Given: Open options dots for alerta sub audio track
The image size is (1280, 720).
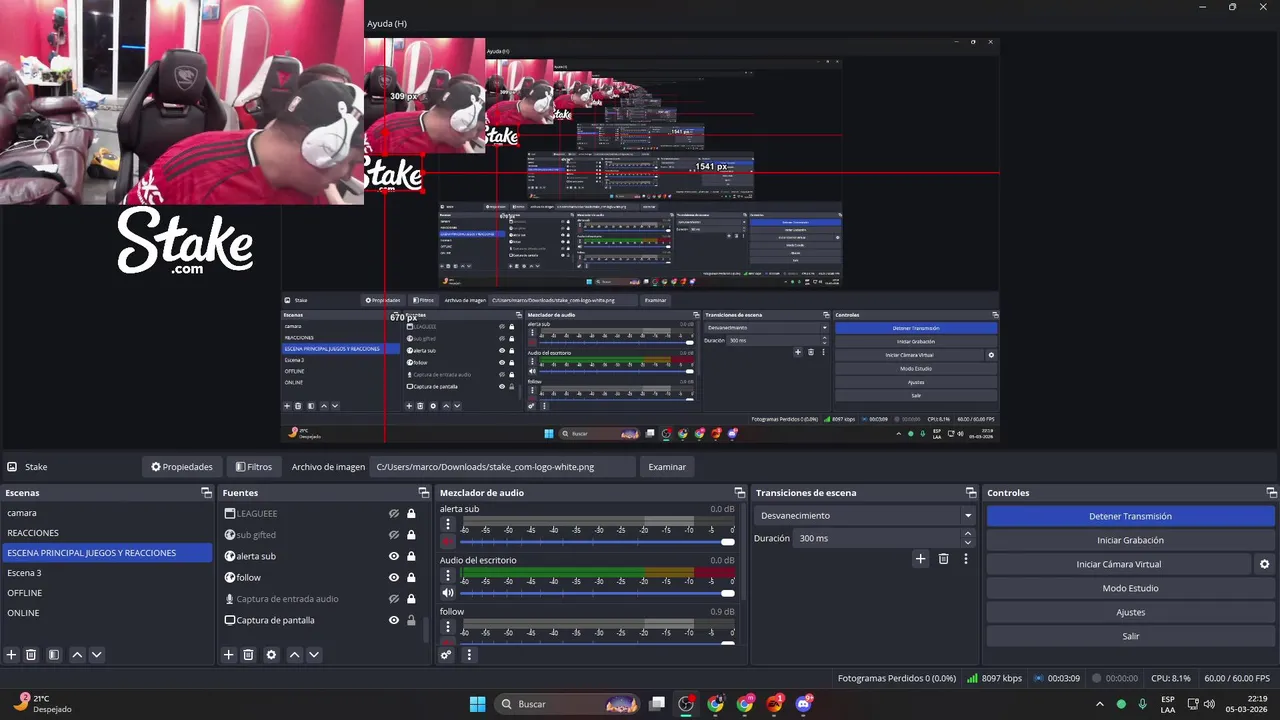Looking at the screenshot, I should [448, 524].
